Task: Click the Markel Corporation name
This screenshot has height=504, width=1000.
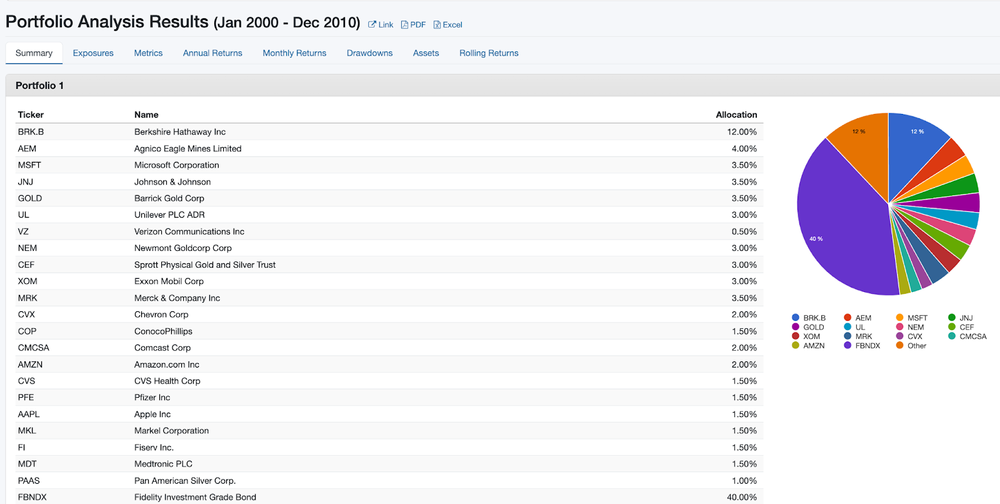Action: pos(172,430)
